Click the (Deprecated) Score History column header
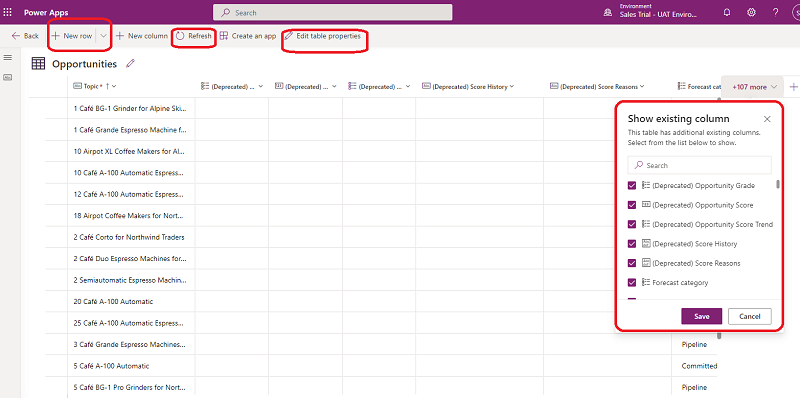Viewport: 800px width, 398px height. click(468, 87)
